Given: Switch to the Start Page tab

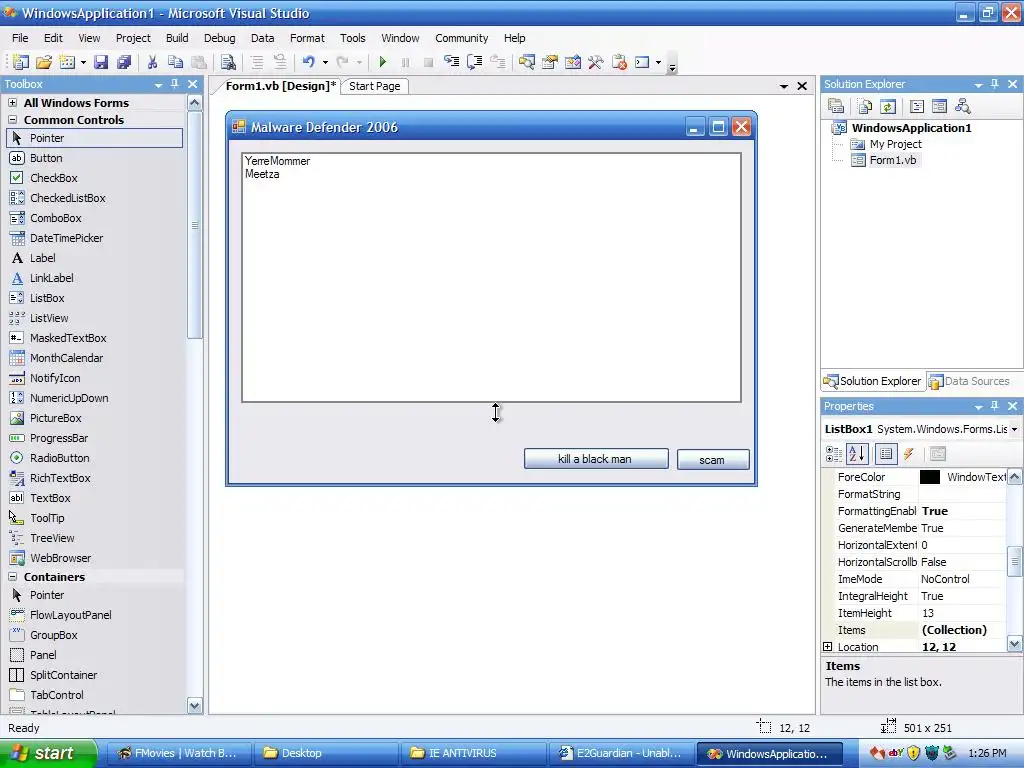Looking at the screenshot, I should (375, 86).
